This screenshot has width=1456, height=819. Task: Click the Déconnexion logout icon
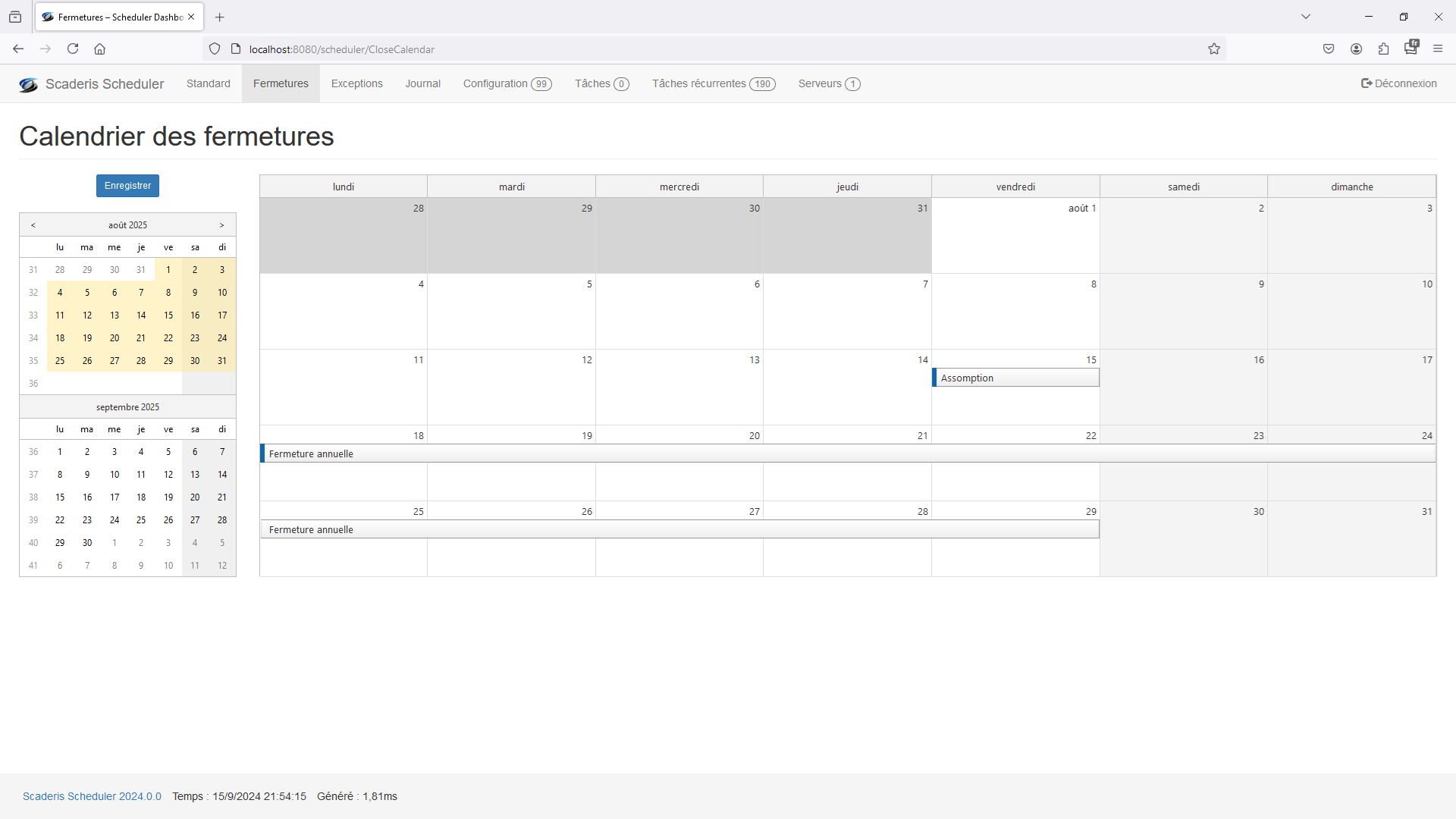click(1366, 83)
